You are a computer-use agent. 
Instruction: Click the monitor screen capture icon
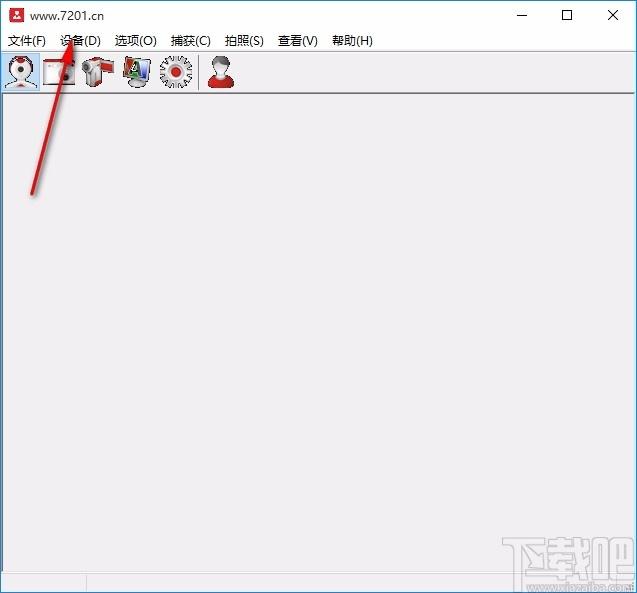(137, 72)
